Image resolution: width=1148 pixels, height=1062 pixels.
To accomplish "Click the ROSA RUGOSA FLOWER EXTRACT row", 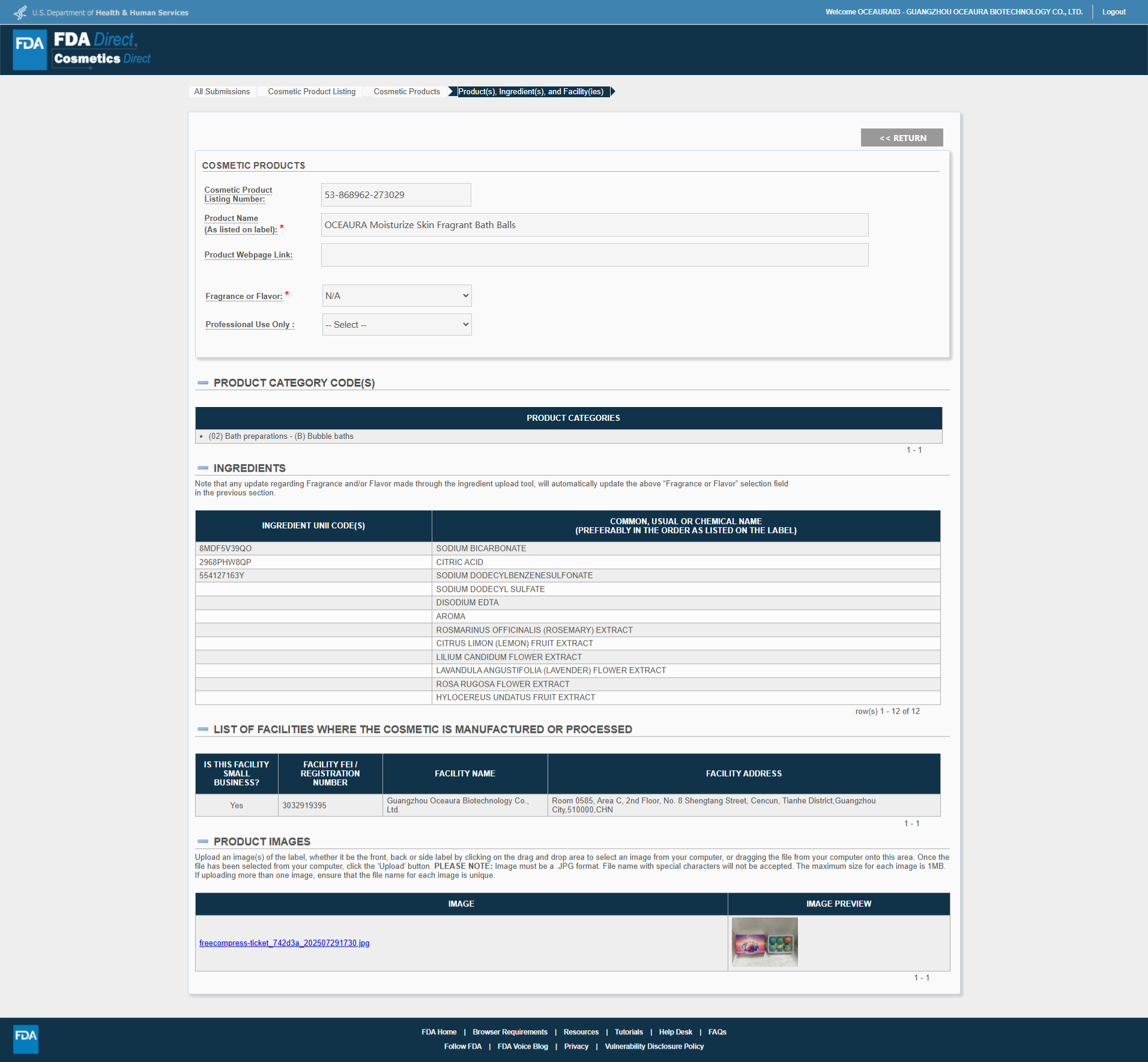I will click(x=567, y=684).
